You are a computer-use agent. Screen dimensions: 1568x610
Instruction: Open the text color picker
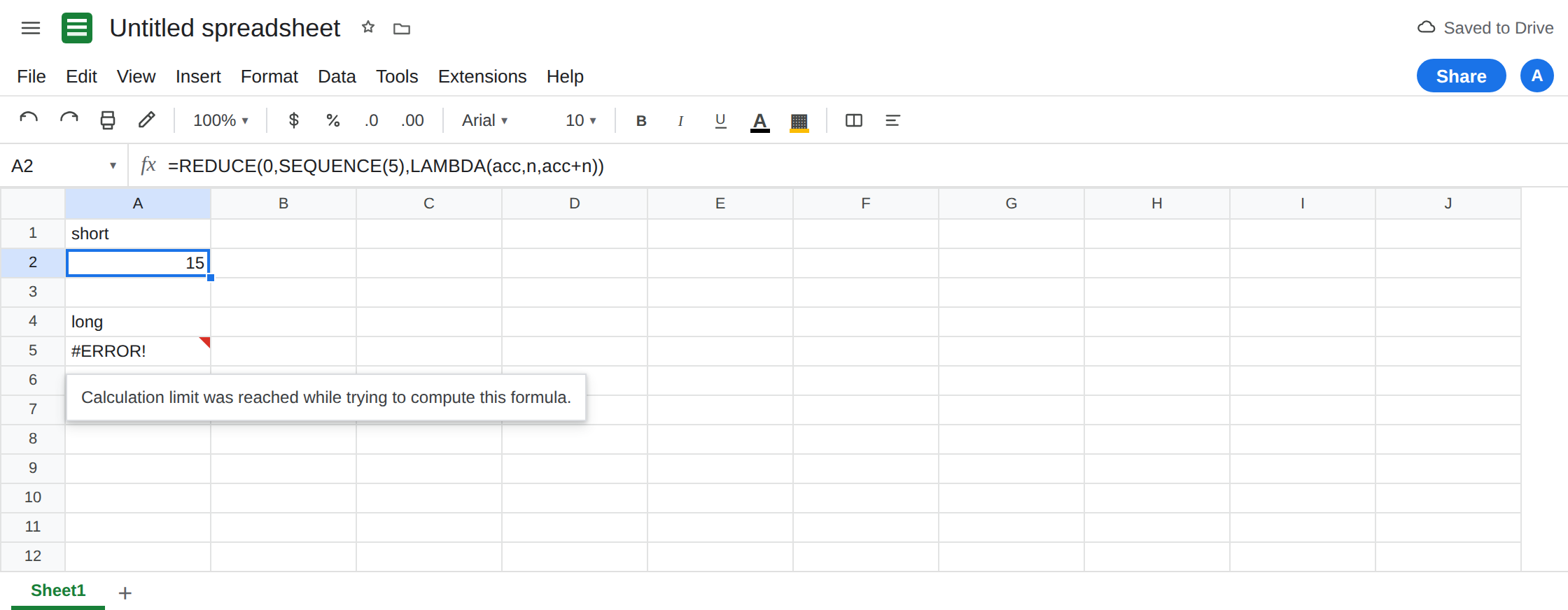click(760, 122)
